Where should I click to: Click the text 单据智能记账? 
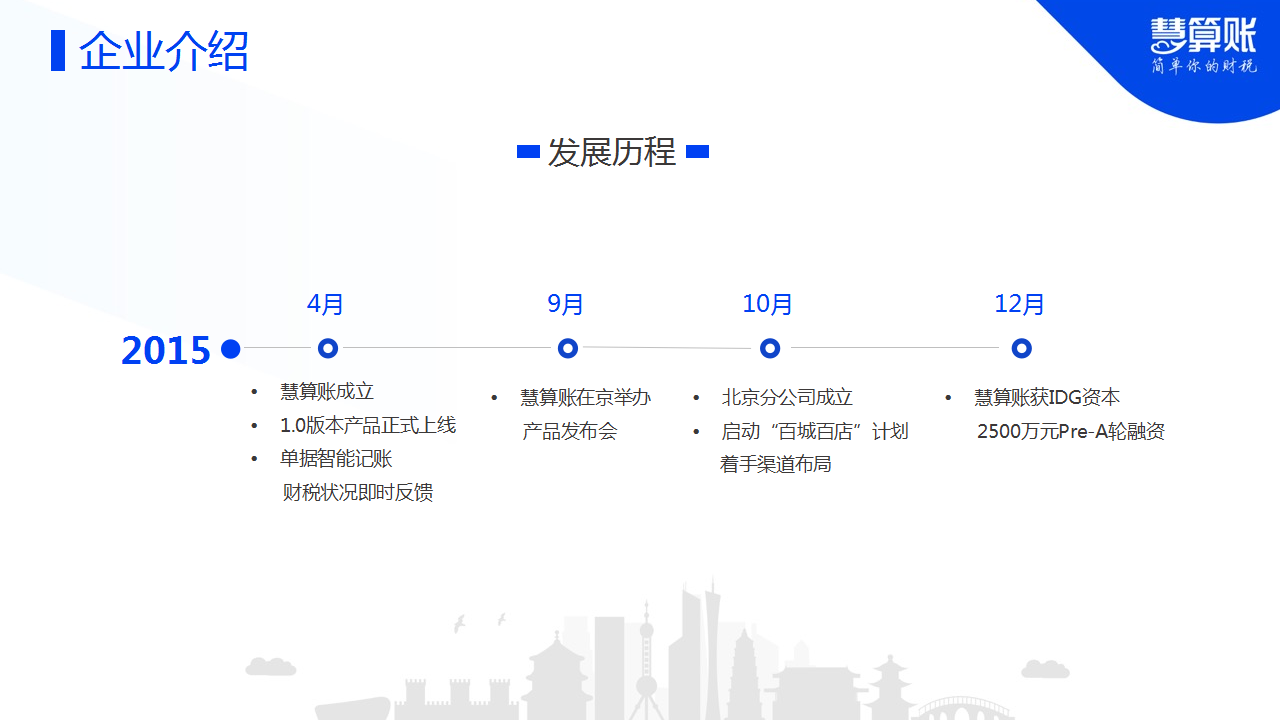[x=336, y=459]
